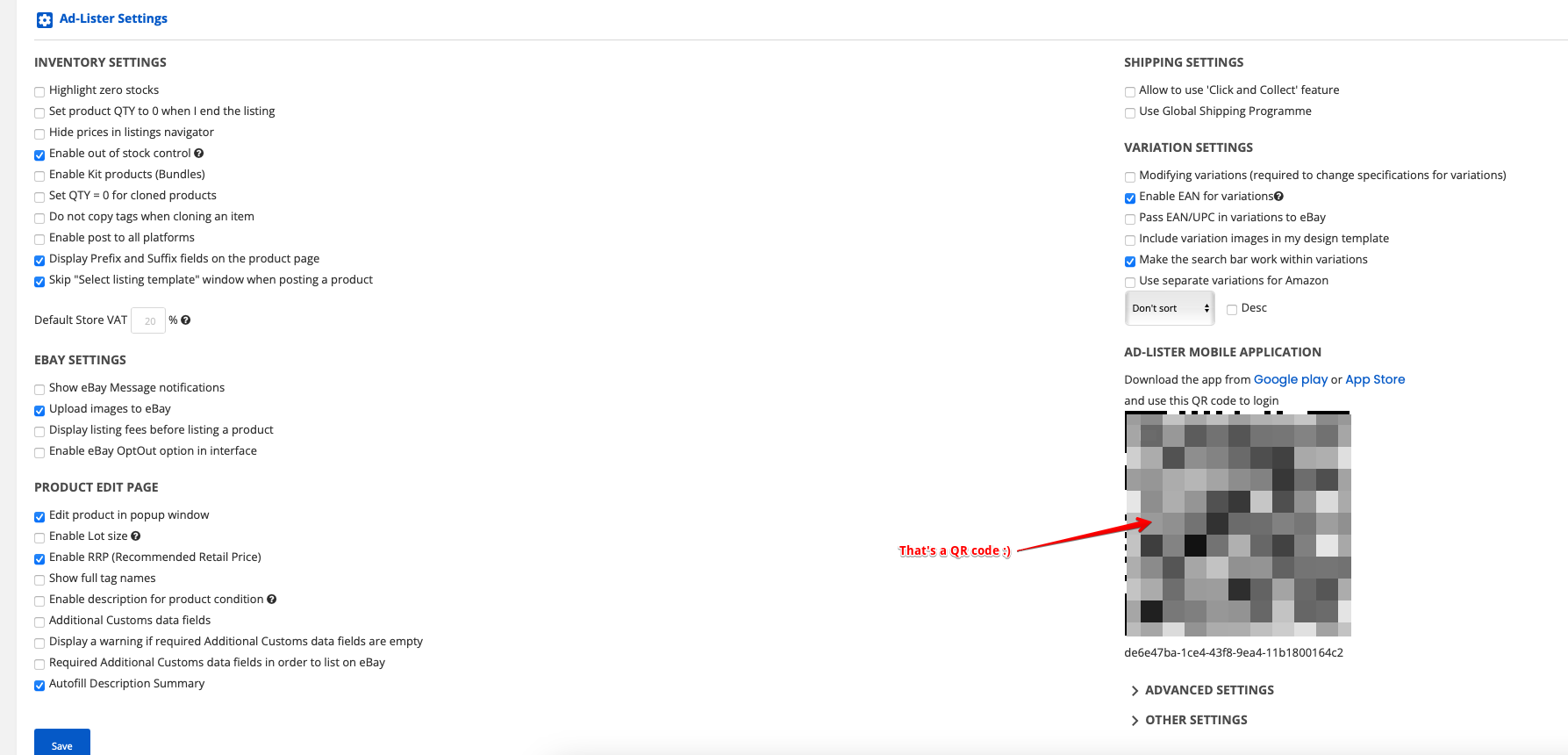Open the Google play link
1568x755 pixels.
1290,379
